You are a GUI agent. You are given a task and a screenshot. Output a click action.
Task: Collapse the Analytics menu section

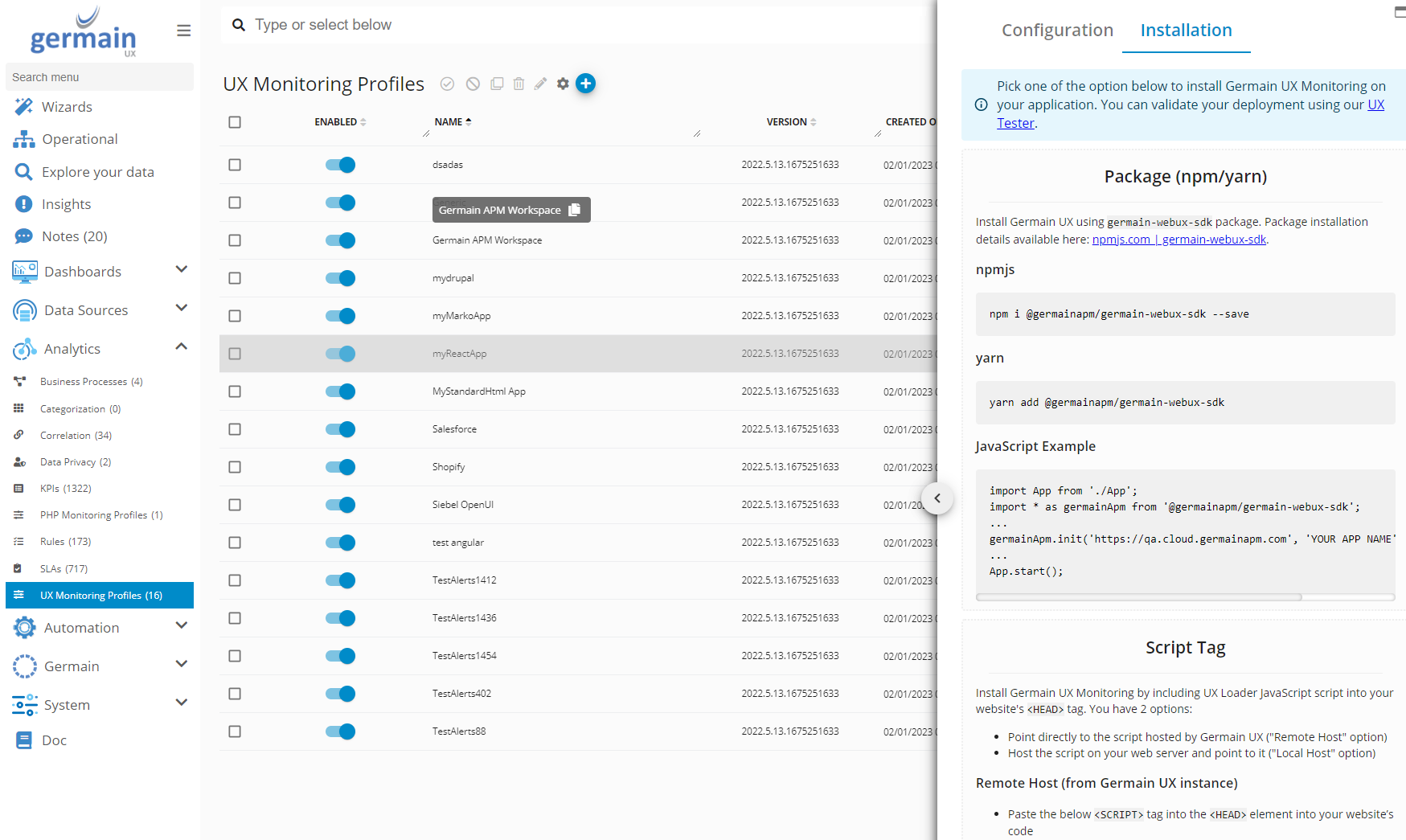tap(181, 347)
